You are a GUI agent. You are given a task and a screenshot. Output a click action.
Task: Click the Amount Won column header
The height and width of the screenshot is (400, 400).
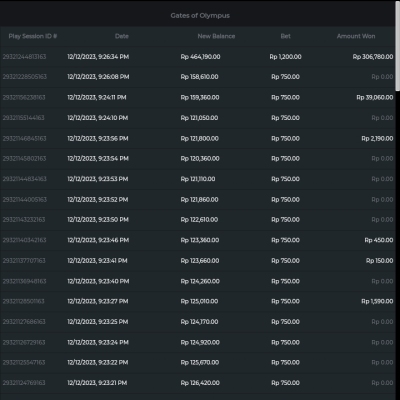point(356,36)
